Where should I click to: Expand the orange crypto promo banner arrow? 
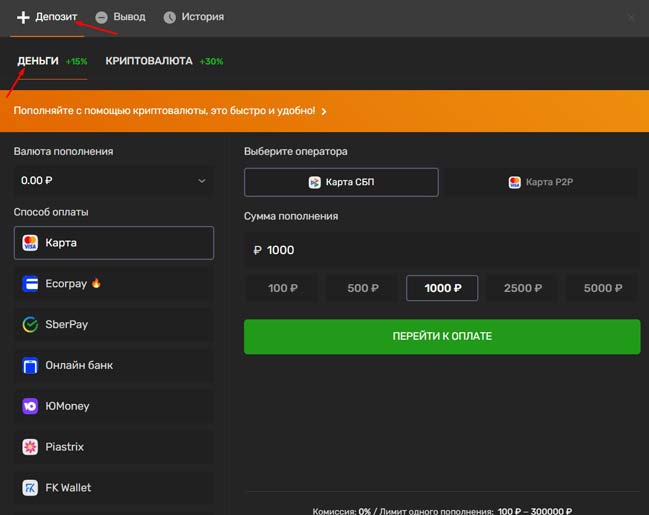(324, 111)
